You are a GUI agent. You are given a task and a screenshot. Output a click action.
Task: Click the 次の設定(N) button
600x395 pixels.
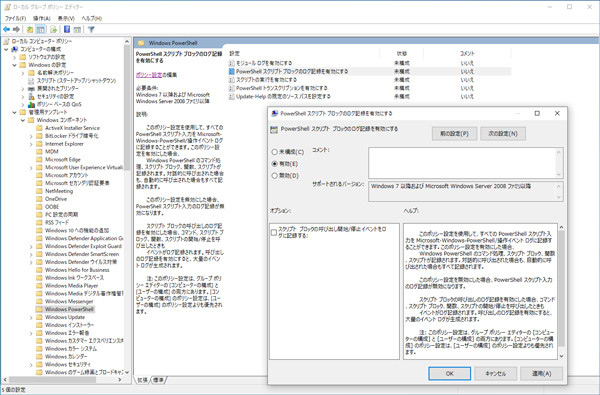click(503, 134)
